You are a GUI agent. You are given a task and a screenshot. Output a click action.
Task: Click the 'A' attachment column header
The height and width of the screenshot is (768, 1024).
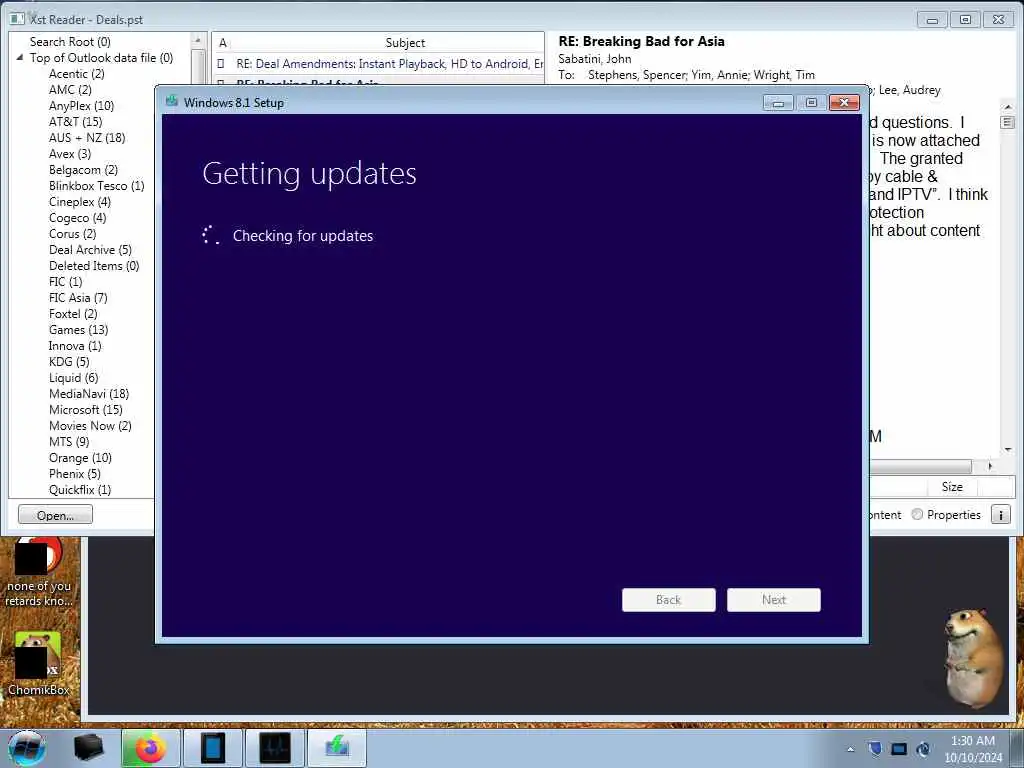223,42
